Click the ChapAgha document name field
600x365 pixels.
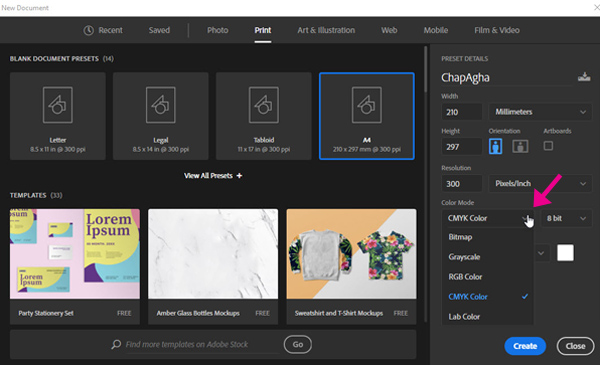pyautogui.click(x=506, y=78)
